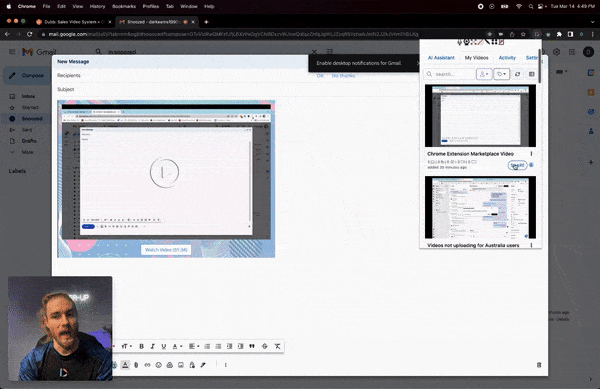Open Chrome tab search chevron
Screen dimensions: 600x389
[592, 22]
